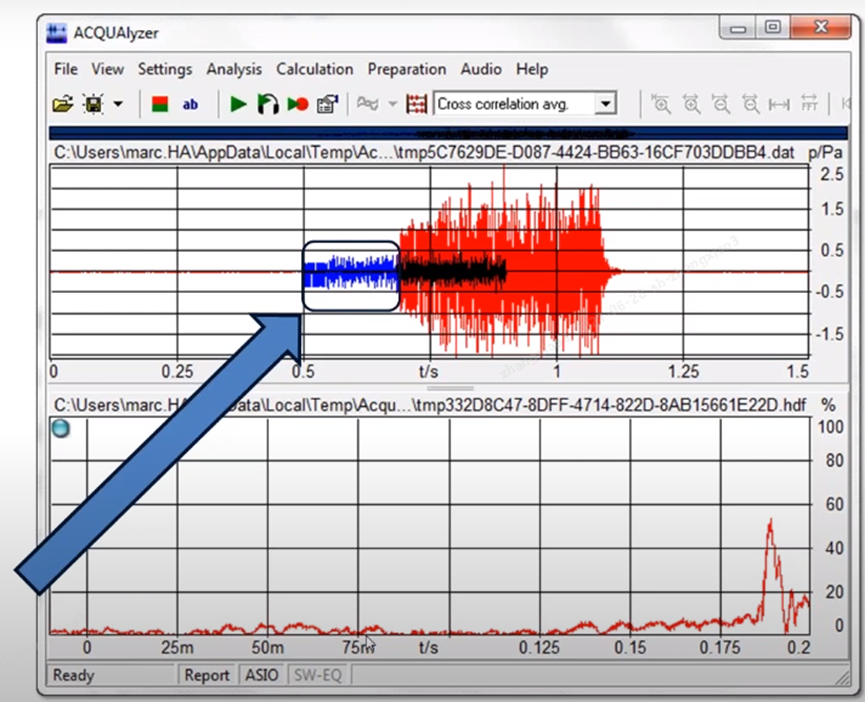This screenshot has height=702, width=865.
Task: Click the SW-EQ status bar button
Action: pyautogui.click(x=318, y=675)
